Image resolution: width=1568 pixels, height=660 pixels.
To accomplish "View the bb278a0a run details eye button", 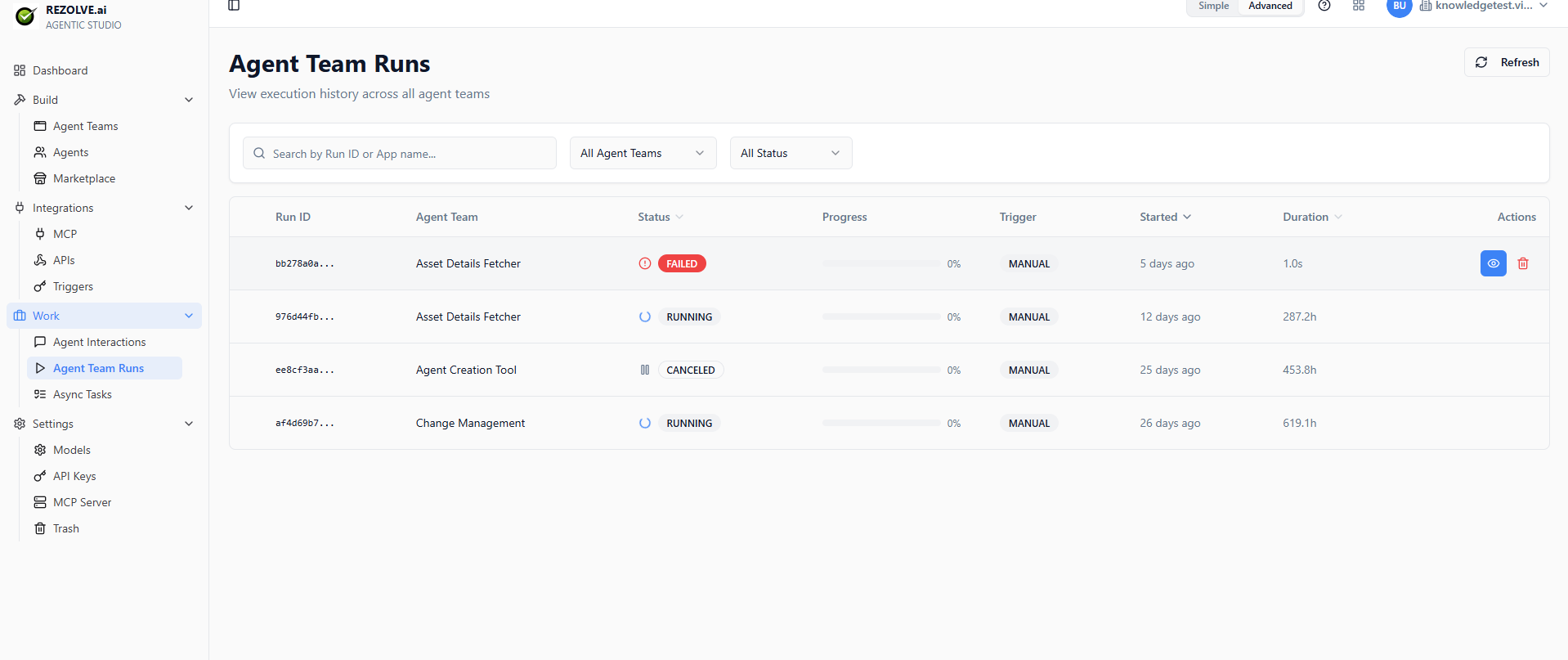I will click(1494, 263).
